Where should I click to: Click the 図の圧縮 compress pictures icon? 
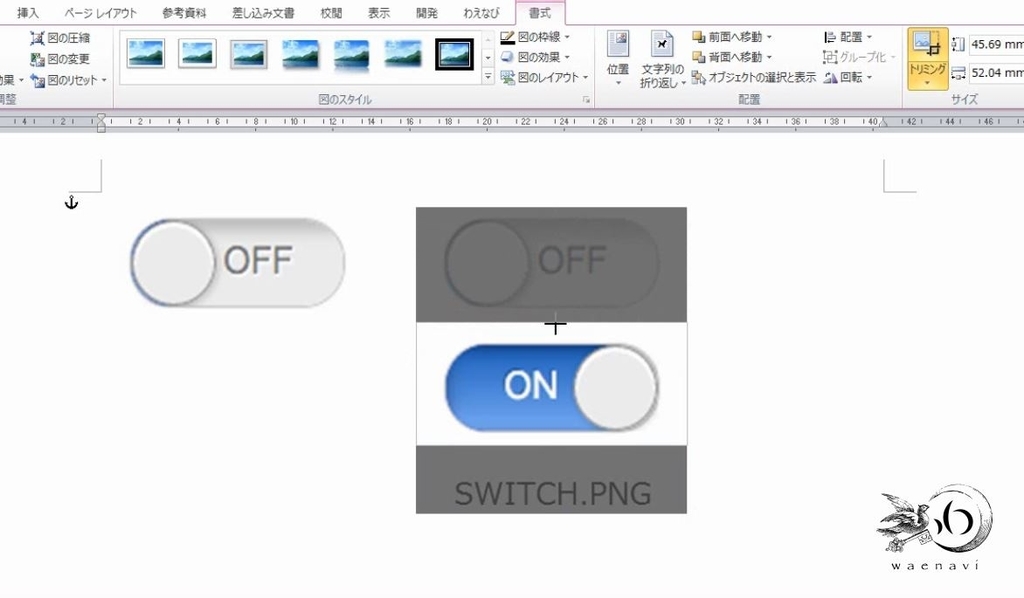tap(37, 38)
